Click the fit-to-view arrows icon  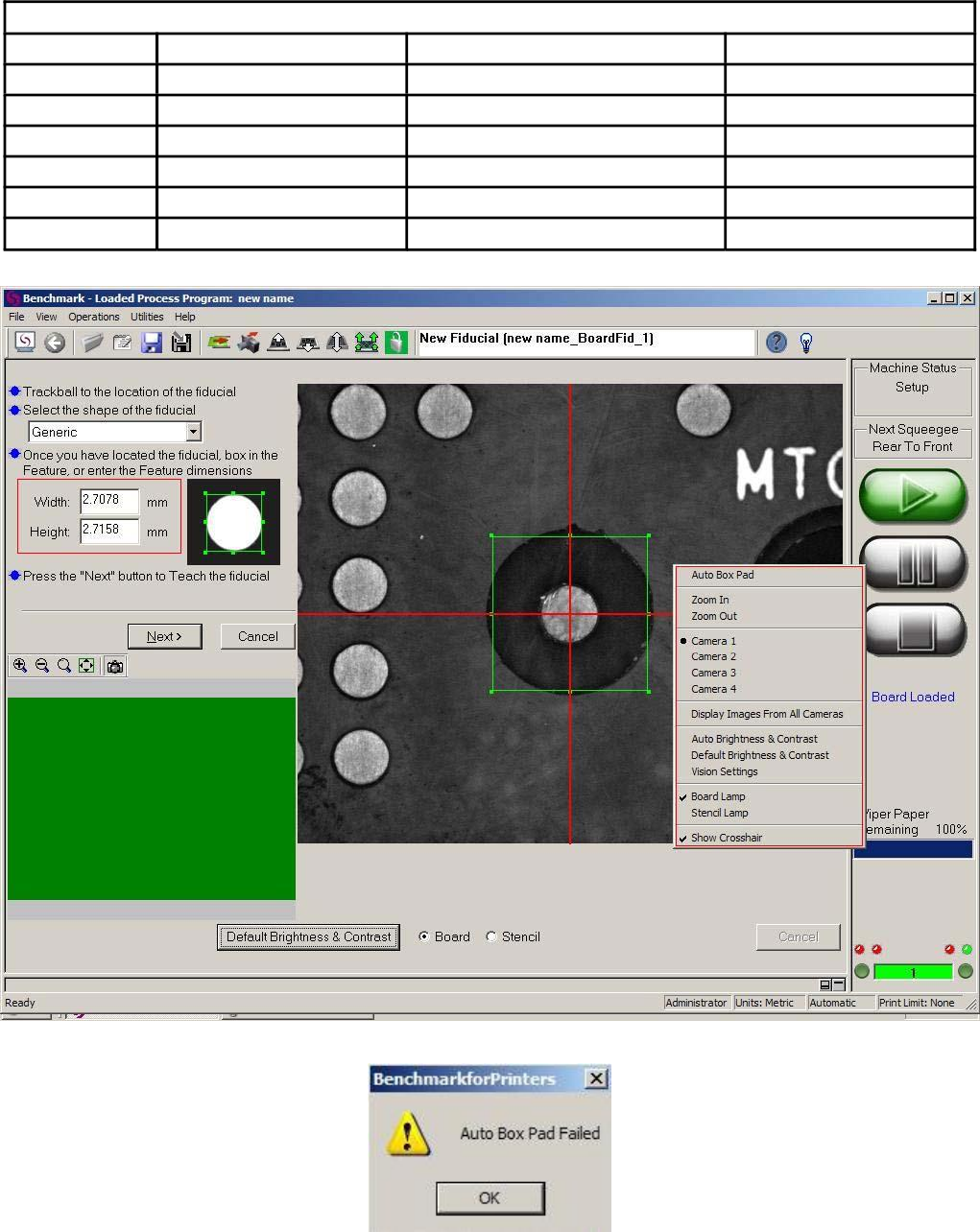pos(86,666)
